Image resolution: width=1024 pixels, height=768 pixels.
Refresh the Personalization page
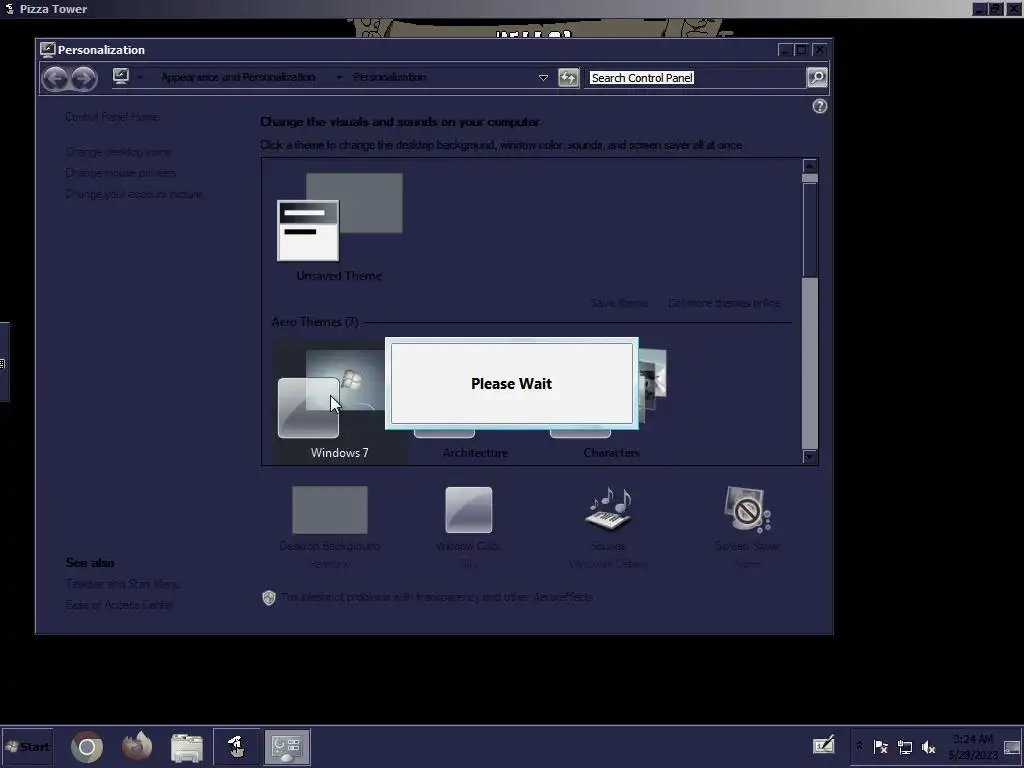568,78
